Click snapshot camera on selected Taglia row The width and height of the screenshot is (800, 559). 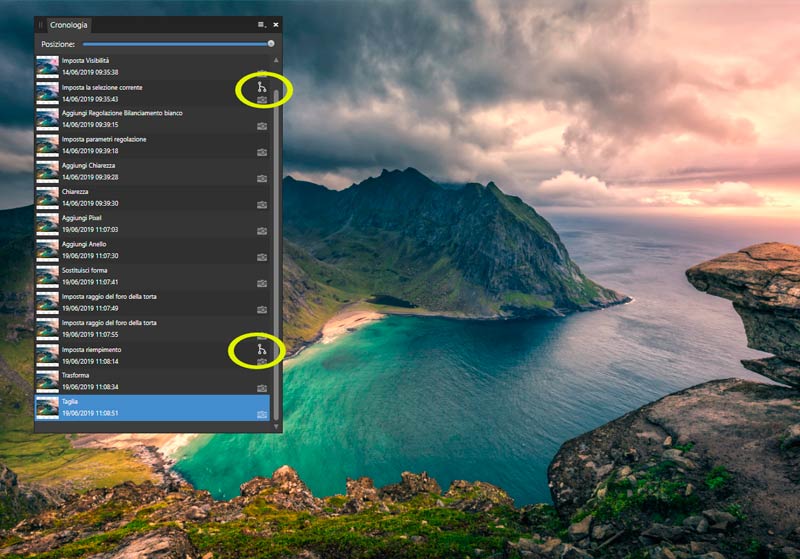[x=262, y=415]
